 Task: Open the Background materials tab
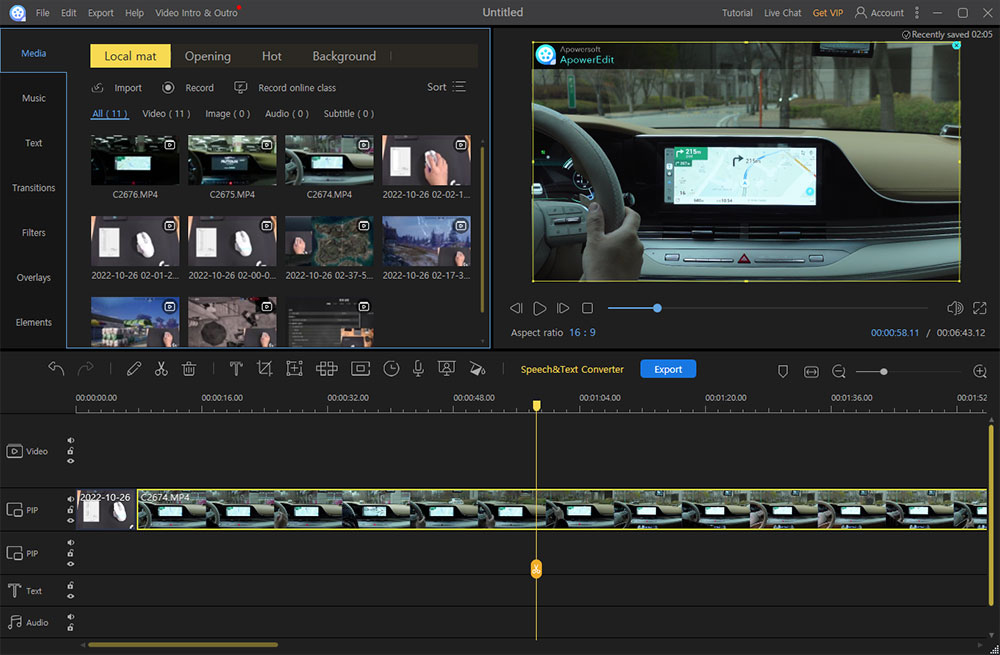click(x=344, y=56)
